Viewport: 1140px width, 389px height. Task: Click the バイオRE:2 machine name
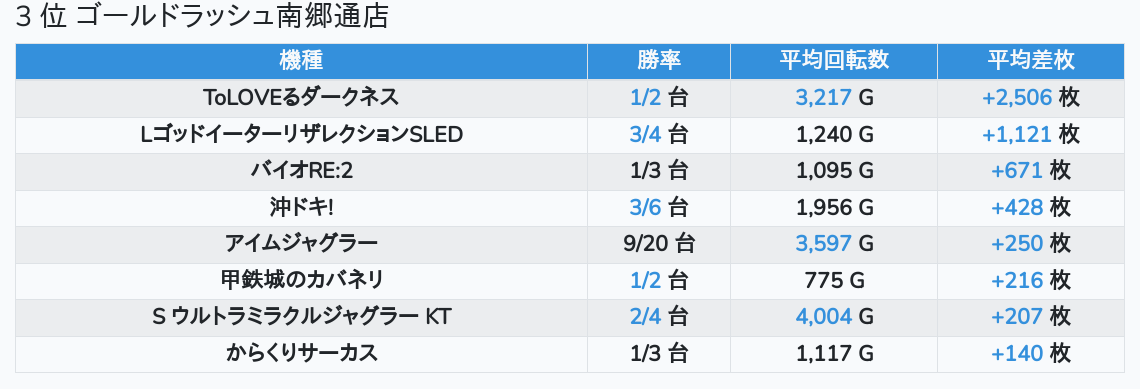[301, 171]
